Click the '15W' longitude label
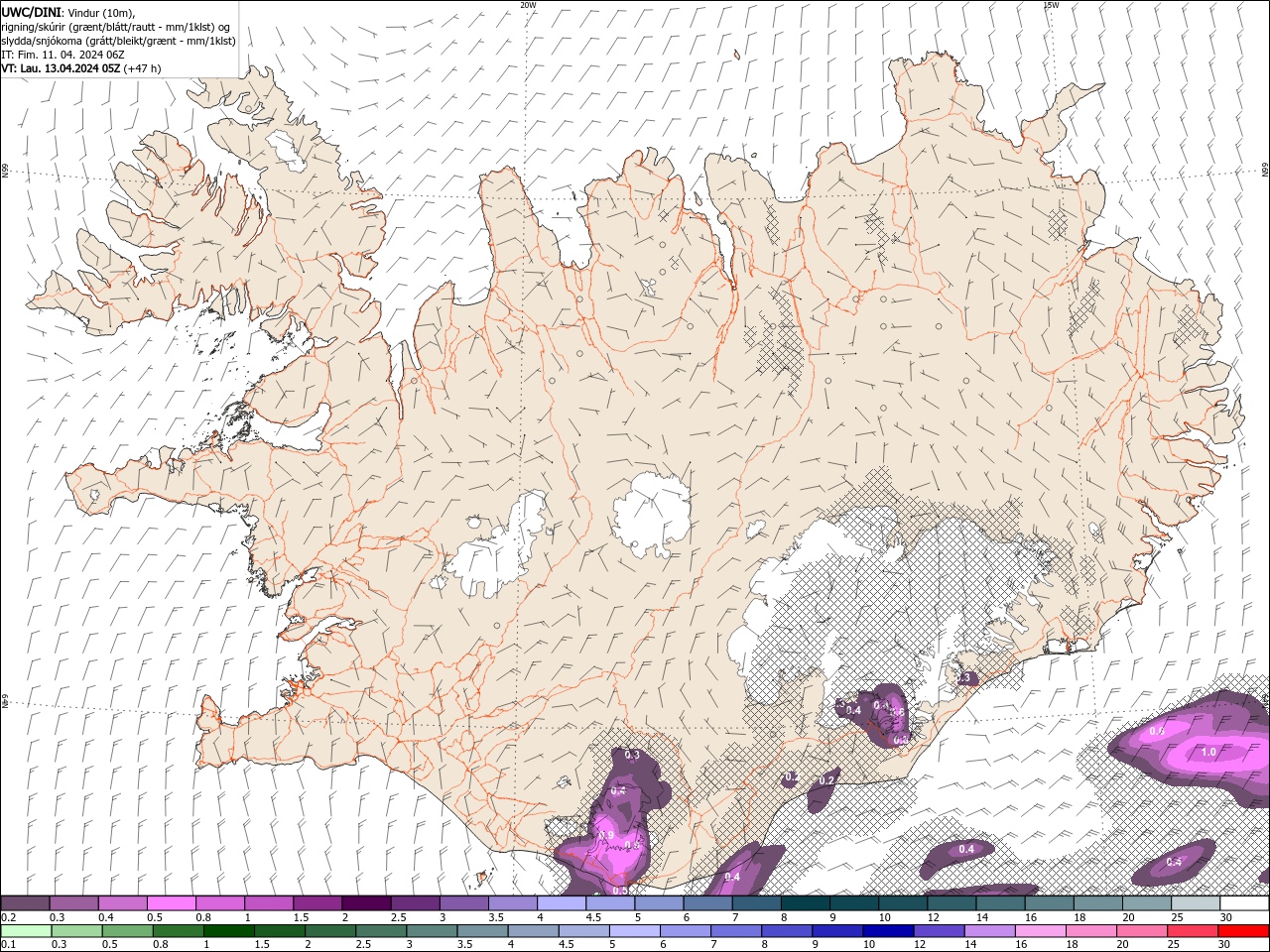Screen dimensions: 1270x952 [x=1051, y=5]
